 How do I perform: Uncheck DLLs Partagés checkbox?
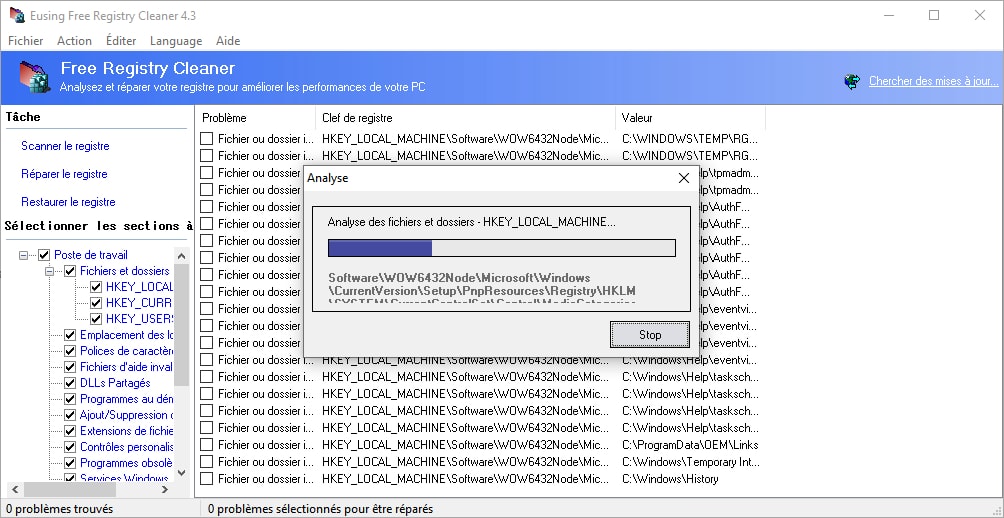pos(70,383)
